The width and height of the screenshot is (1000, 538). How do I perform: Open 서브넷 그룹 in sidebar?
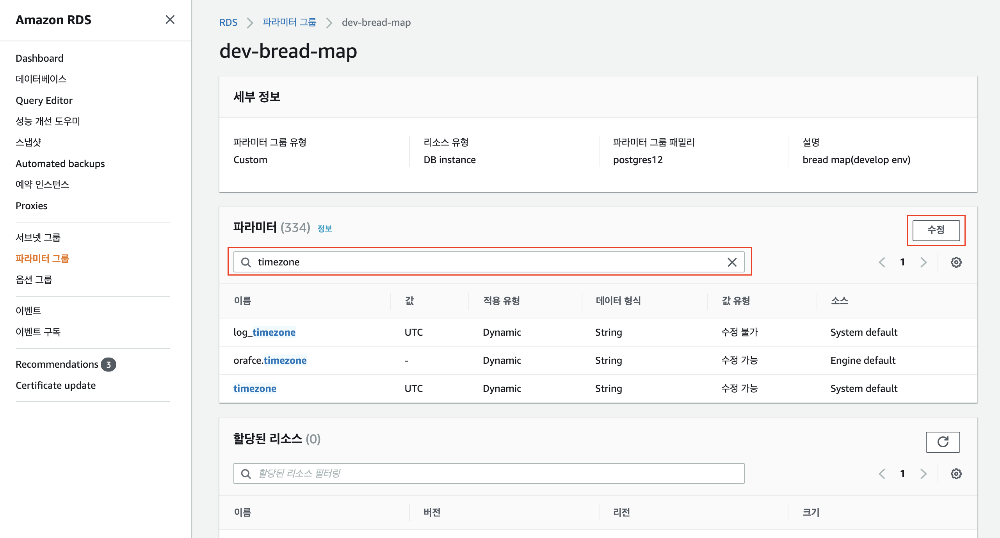click(38, 237)
